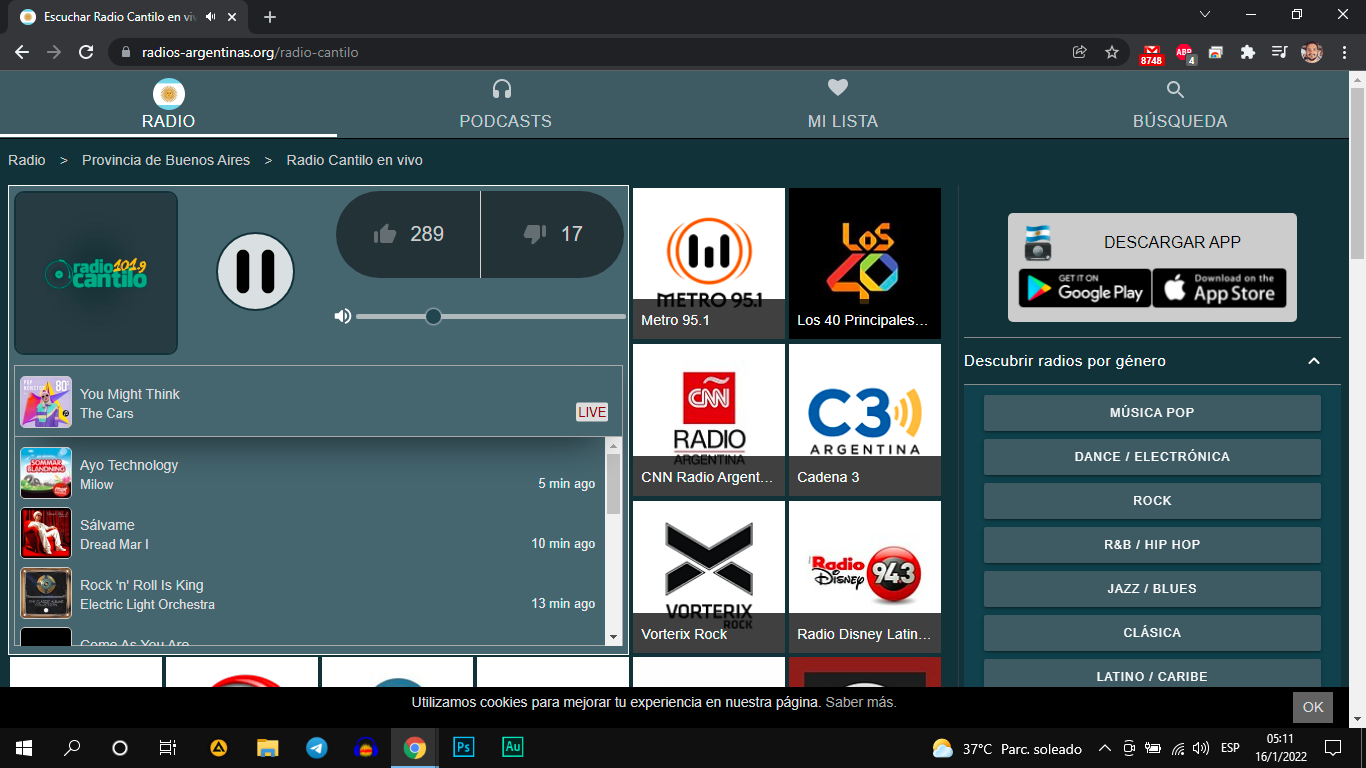This screenshot has height=768, width=1366.
Task: Download app from the App Store
Action: pos(1220,288)
